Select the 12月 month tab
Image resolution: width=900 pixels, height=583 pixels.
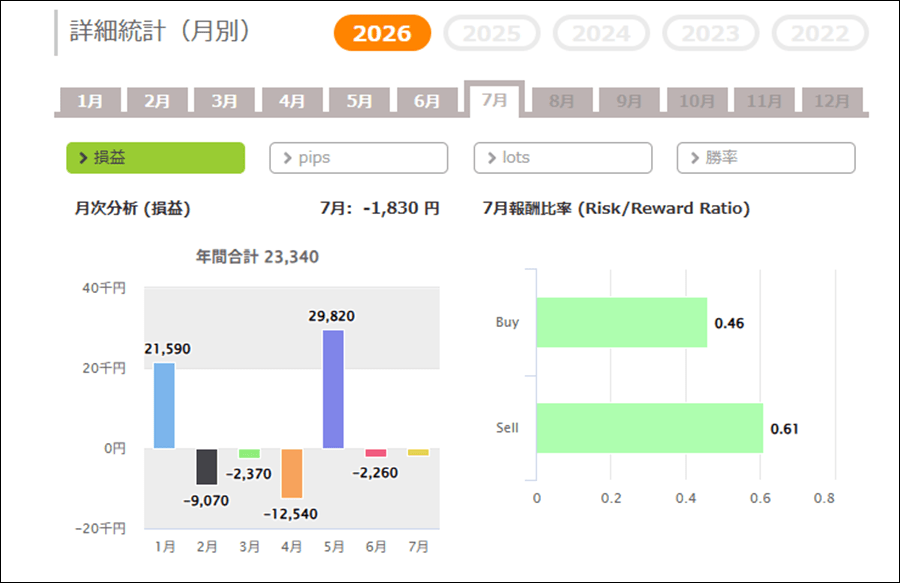coord(832,101)
